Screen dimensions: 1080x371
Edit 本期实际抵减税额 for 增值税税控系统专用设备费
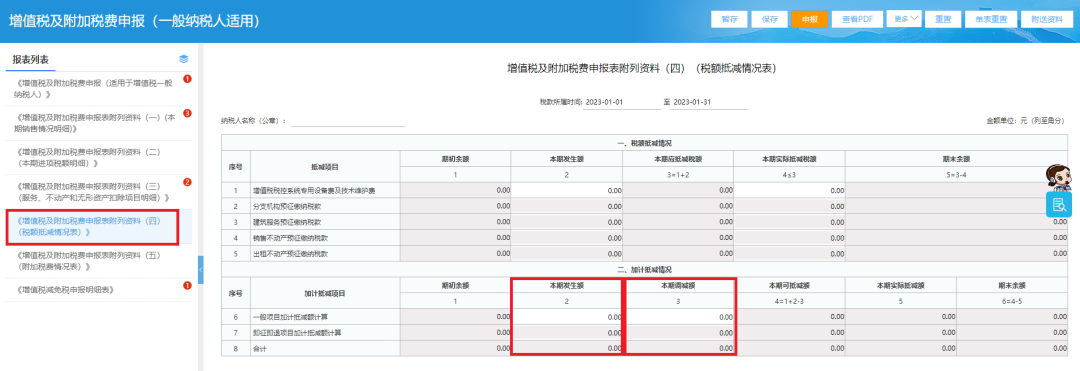(789, 190)
